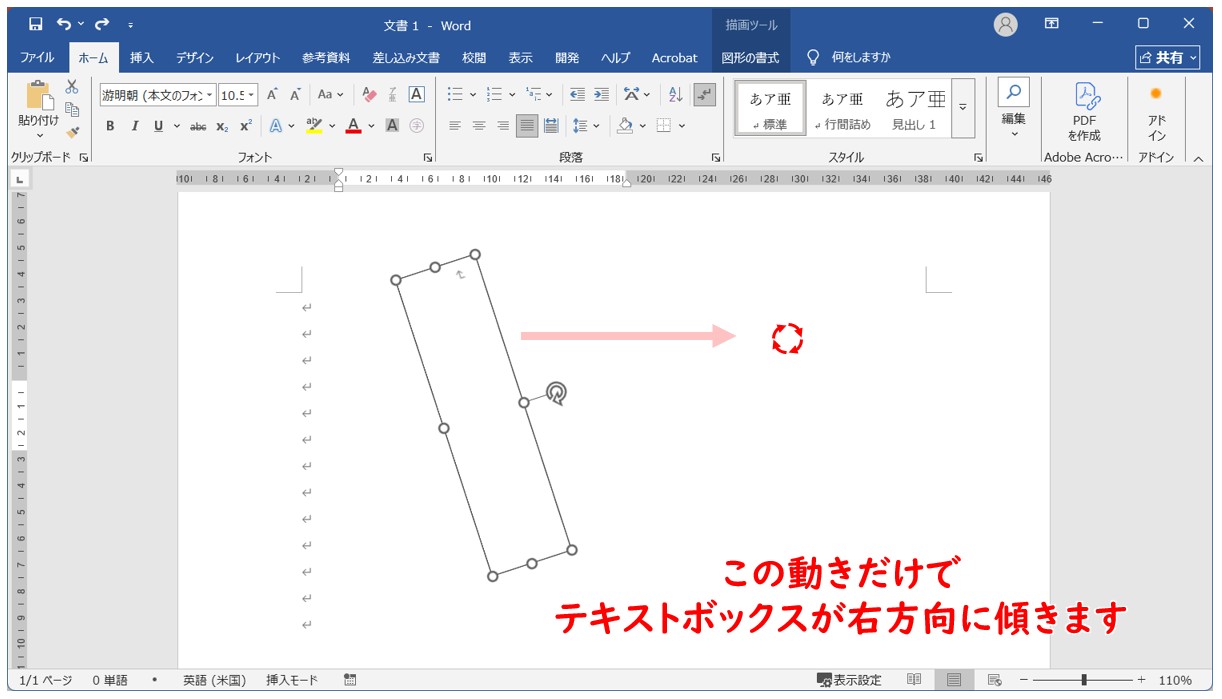The width and height of the screenshot is (1222, 699).
Task: Click 表示設定 in status bar
Action: click(x=849, y=680)
